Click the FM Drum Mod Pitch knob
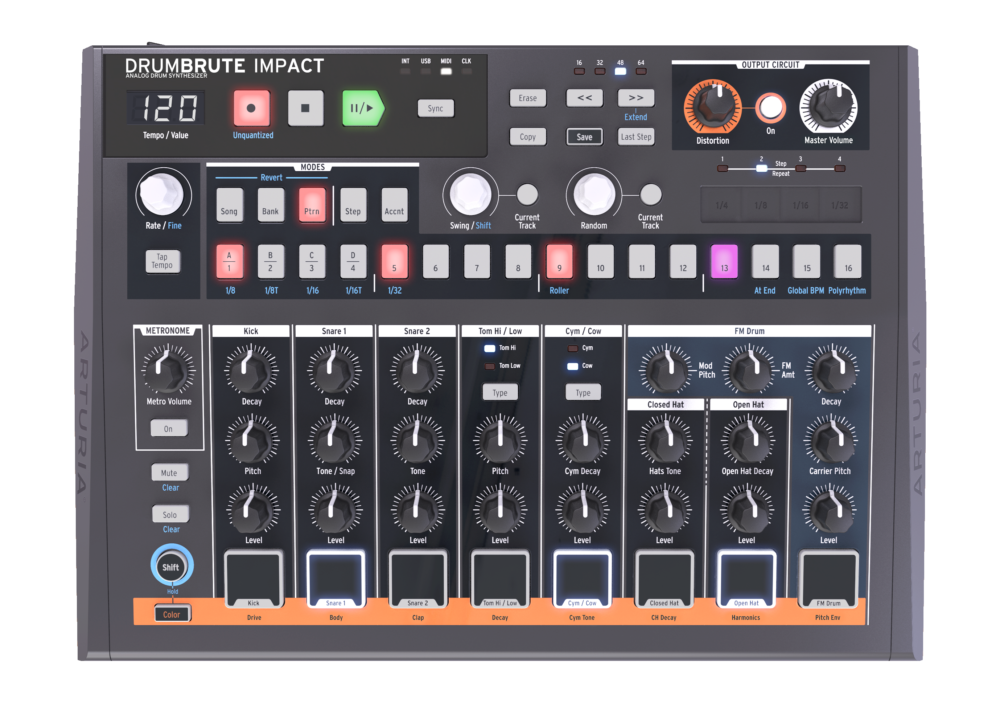This screenshot has height=711, width=1000. click(x=665, y=370)
